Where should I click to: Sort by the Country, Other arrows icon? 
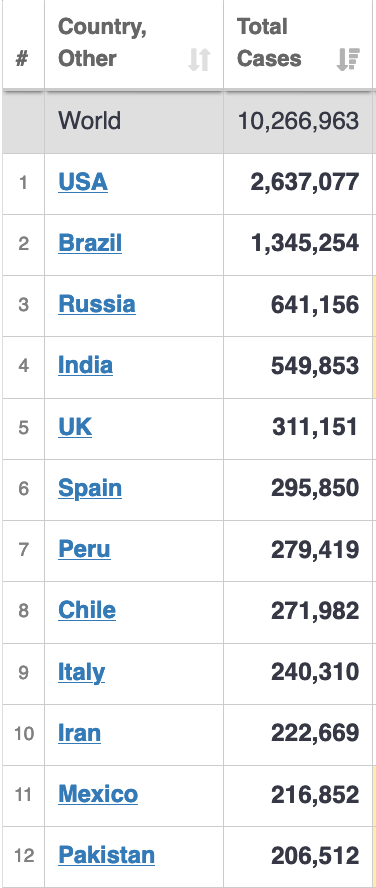[x=199, y=59]
